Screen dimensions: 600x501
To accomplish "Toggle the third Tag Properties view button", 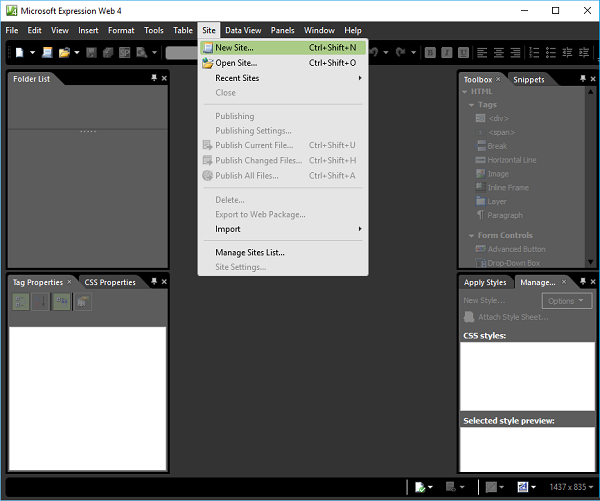I will click(x=61, y=302).
